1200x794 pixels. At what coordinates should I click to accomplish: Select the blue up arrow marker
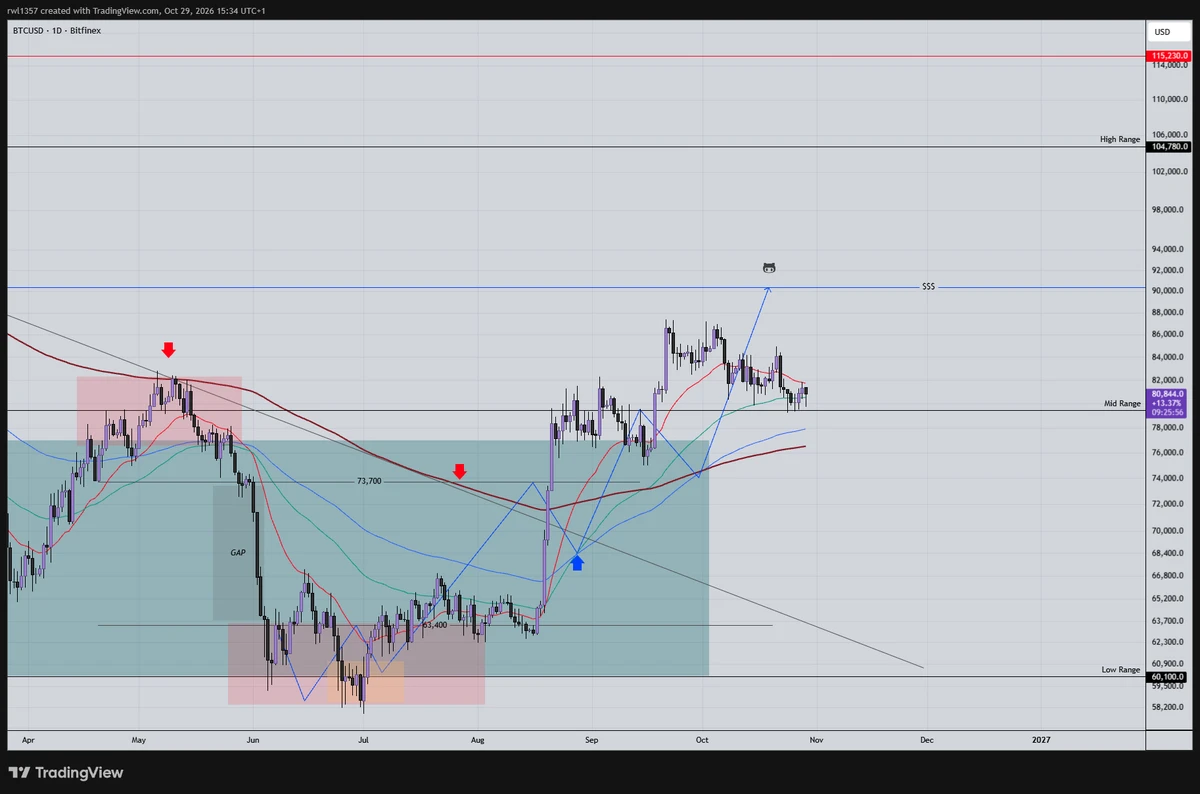pyautogui.click(x=577, y=563)
